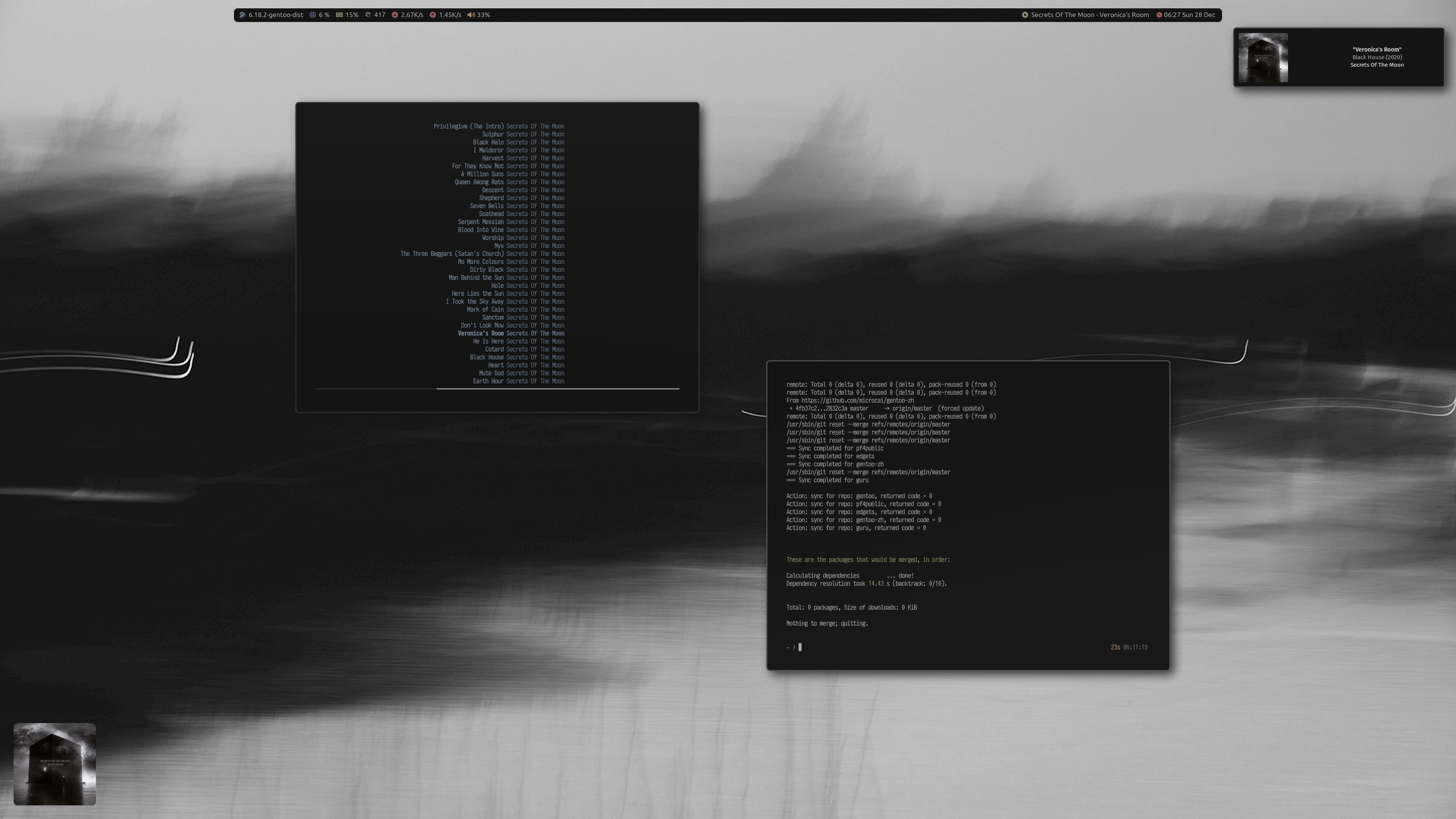This screenshot has width=1456, height=819.
Task: Click the green play icon beside song title
Action: tap(1025, 15)
